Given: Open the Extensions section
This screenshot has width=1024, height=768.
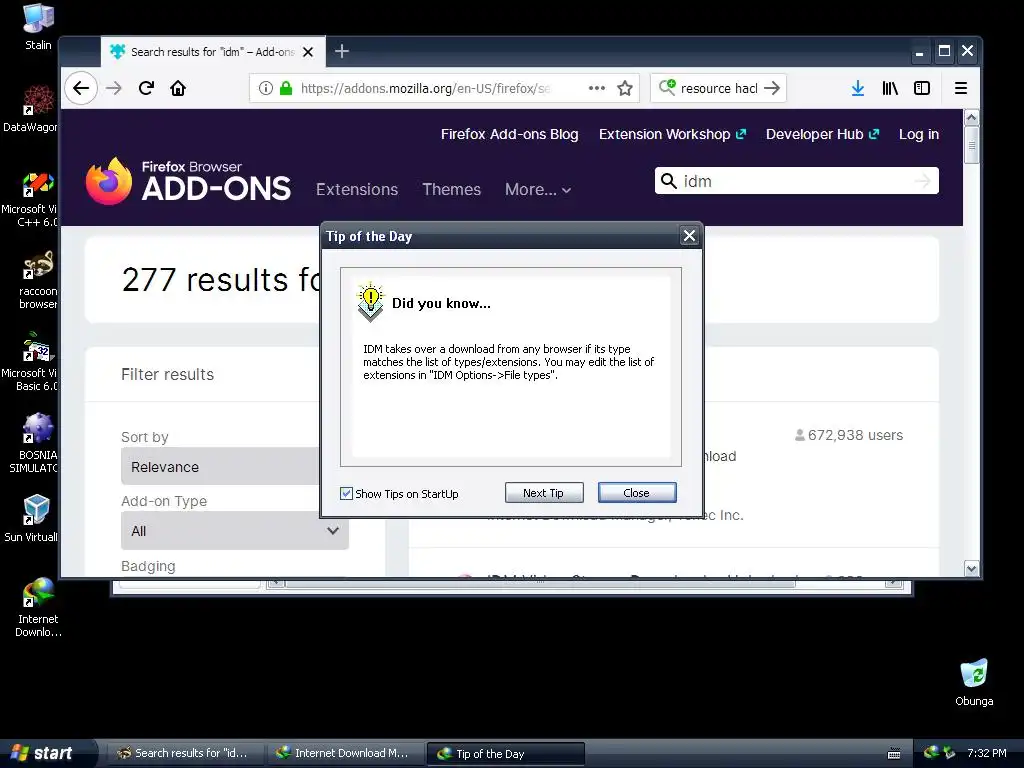Looking at the screenshot, I should click(357, 189).
